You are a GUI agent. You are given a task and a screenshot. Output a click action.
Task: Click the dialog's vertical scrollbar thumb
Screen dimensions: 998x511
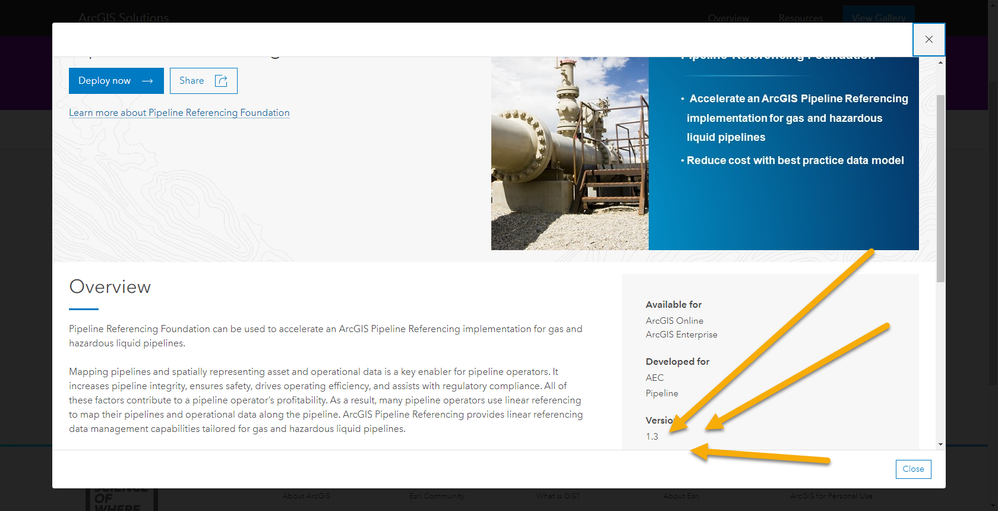(x=941, y=188)
